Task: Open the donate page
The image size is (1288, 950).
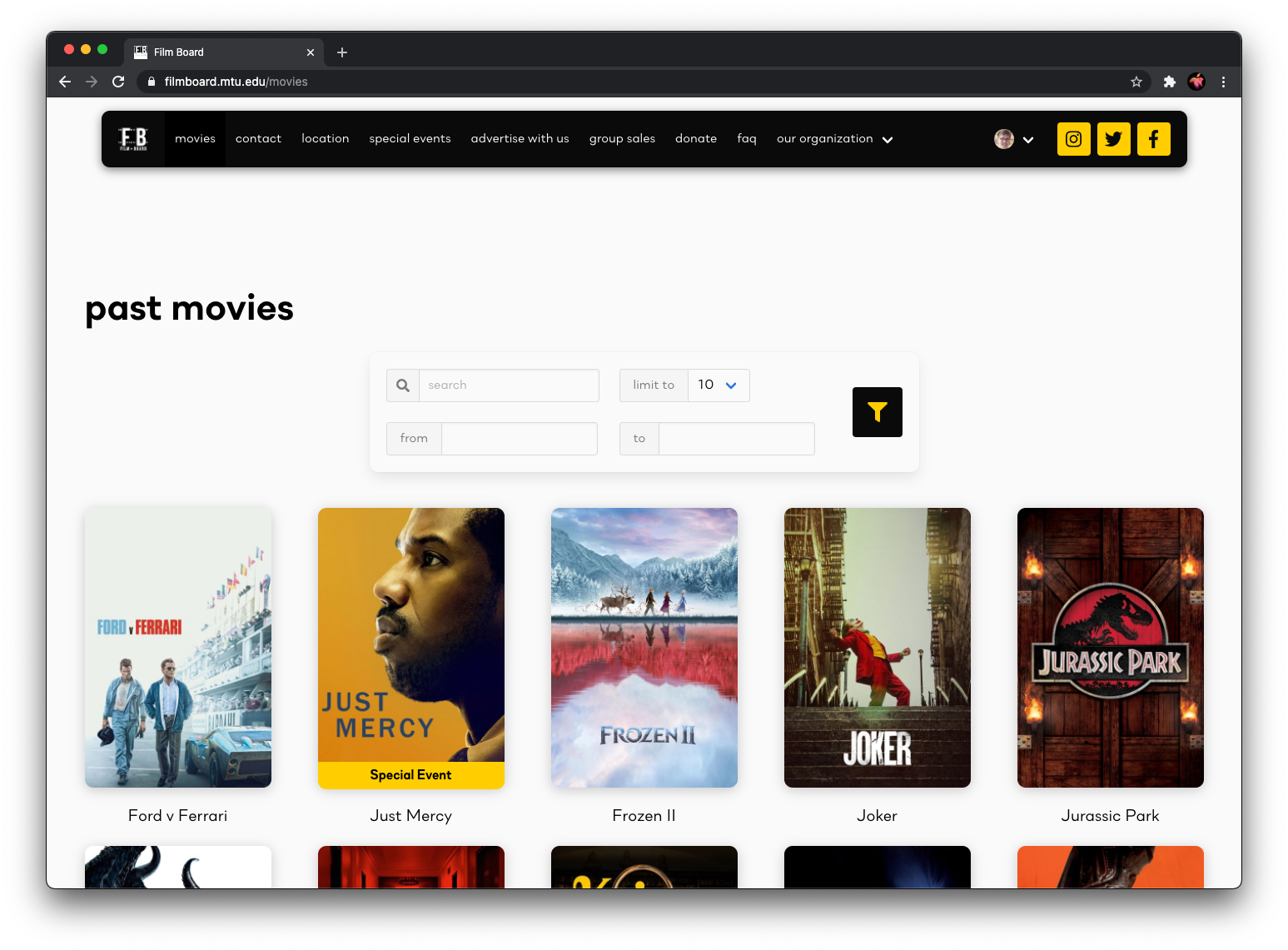Action: coord(696,138)
